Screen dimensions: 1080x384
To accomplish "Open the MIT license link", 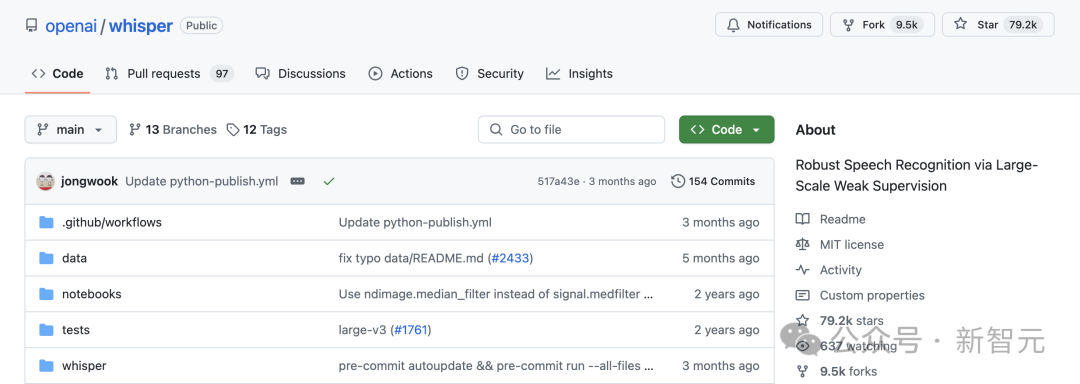I will pyautogui.click(x=851, y=244).
